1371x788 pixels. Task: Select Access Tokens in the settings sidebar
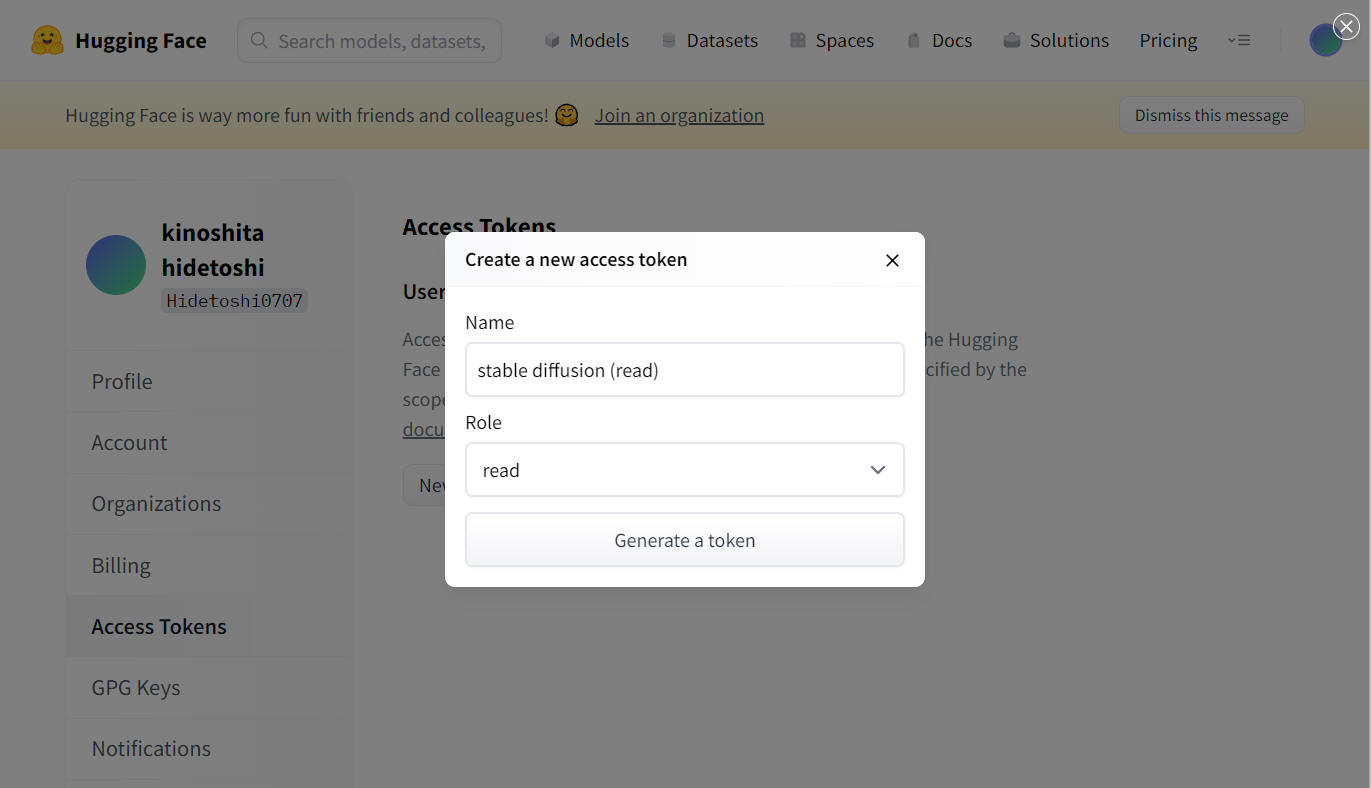point(209,626)
